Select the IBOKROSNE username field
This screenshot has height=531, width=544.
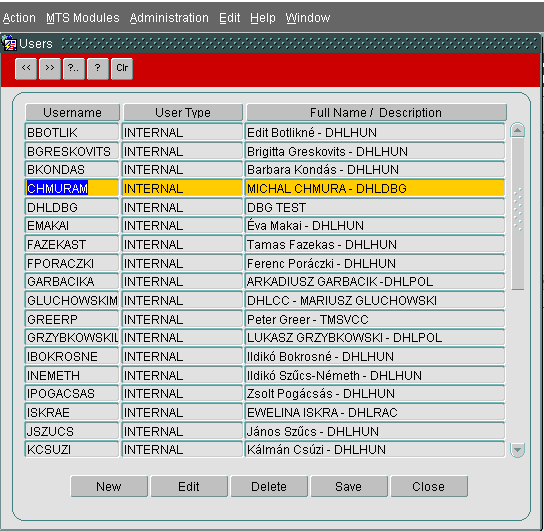click(72, 357)
